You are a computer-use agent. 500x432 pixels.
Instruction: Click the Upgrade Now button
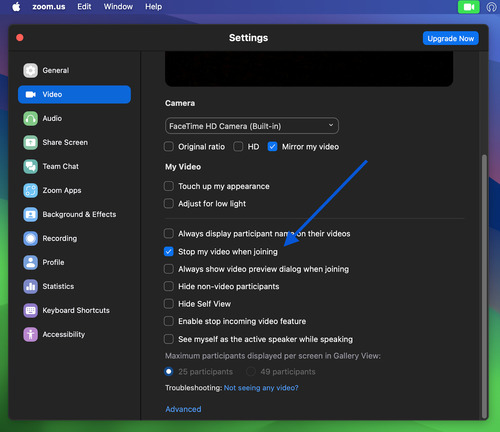pos(451,38)
